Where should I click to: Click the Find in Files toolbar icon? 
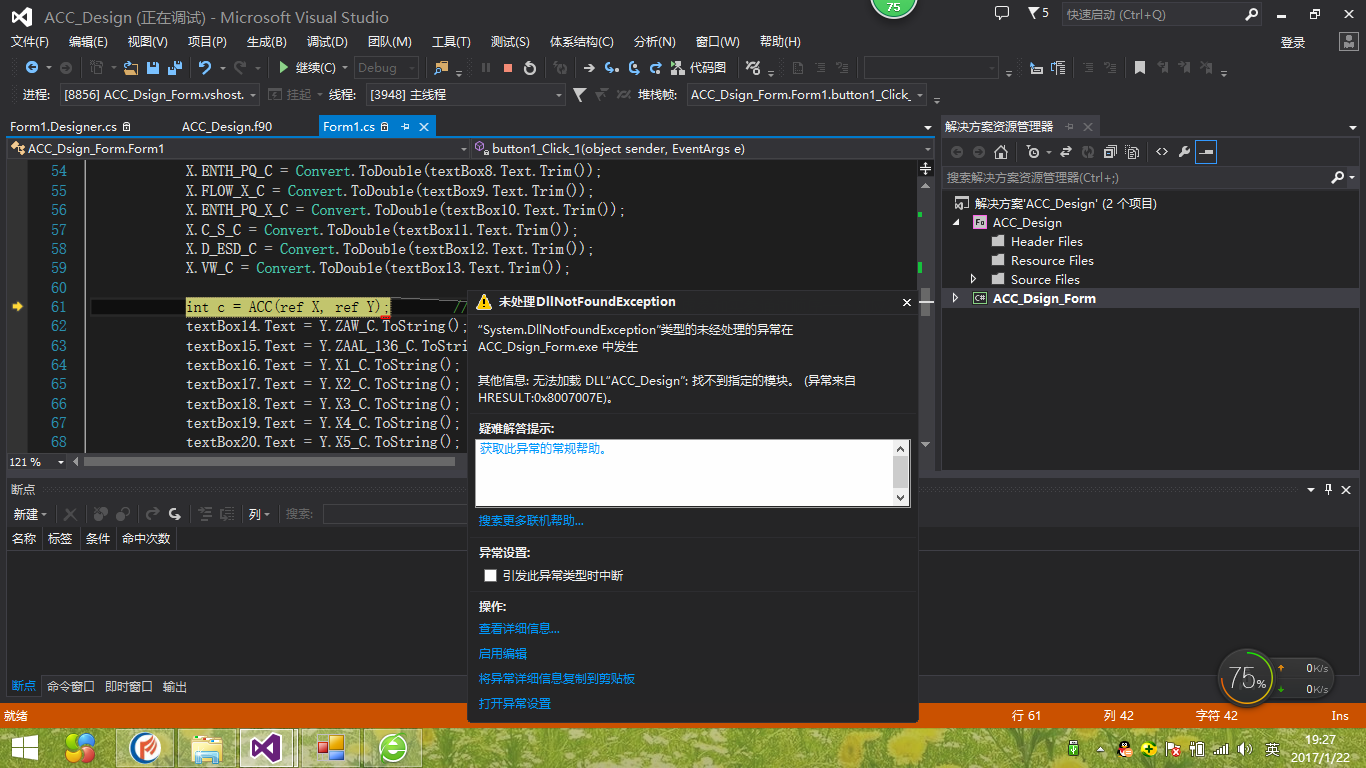pos(441,67)
